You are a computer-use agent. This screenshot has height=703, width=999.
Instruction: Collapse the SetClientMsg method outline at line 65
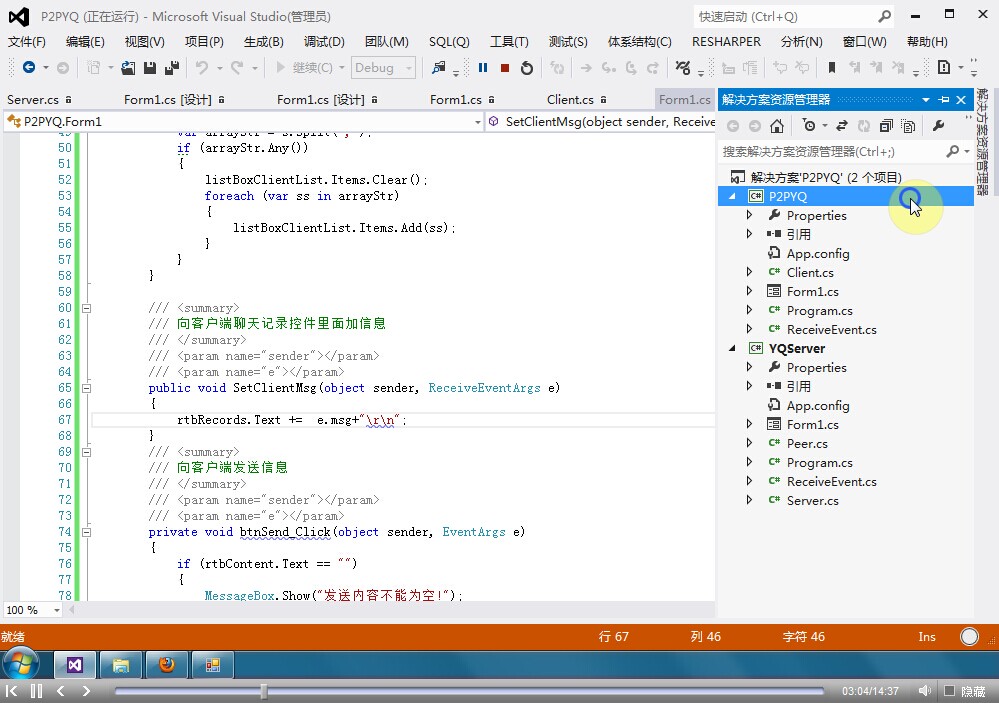tap(86, 388)
